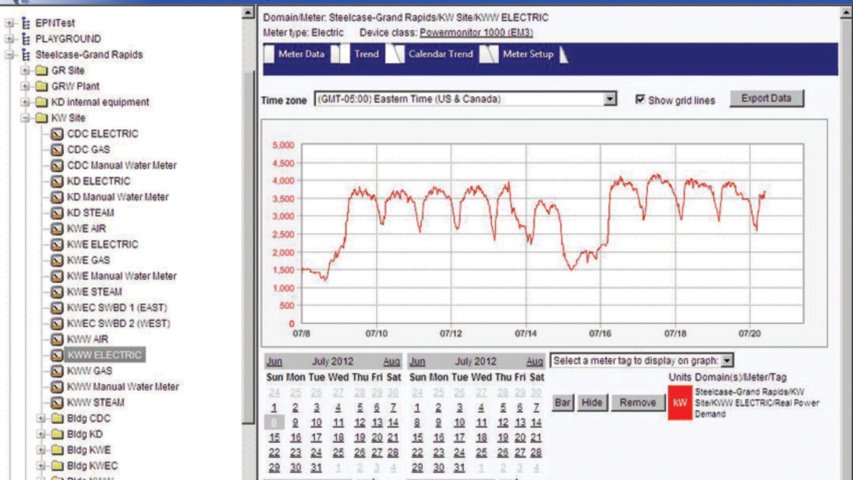
Task: Expand the EPNTest tree node
Action: [9, 23]
